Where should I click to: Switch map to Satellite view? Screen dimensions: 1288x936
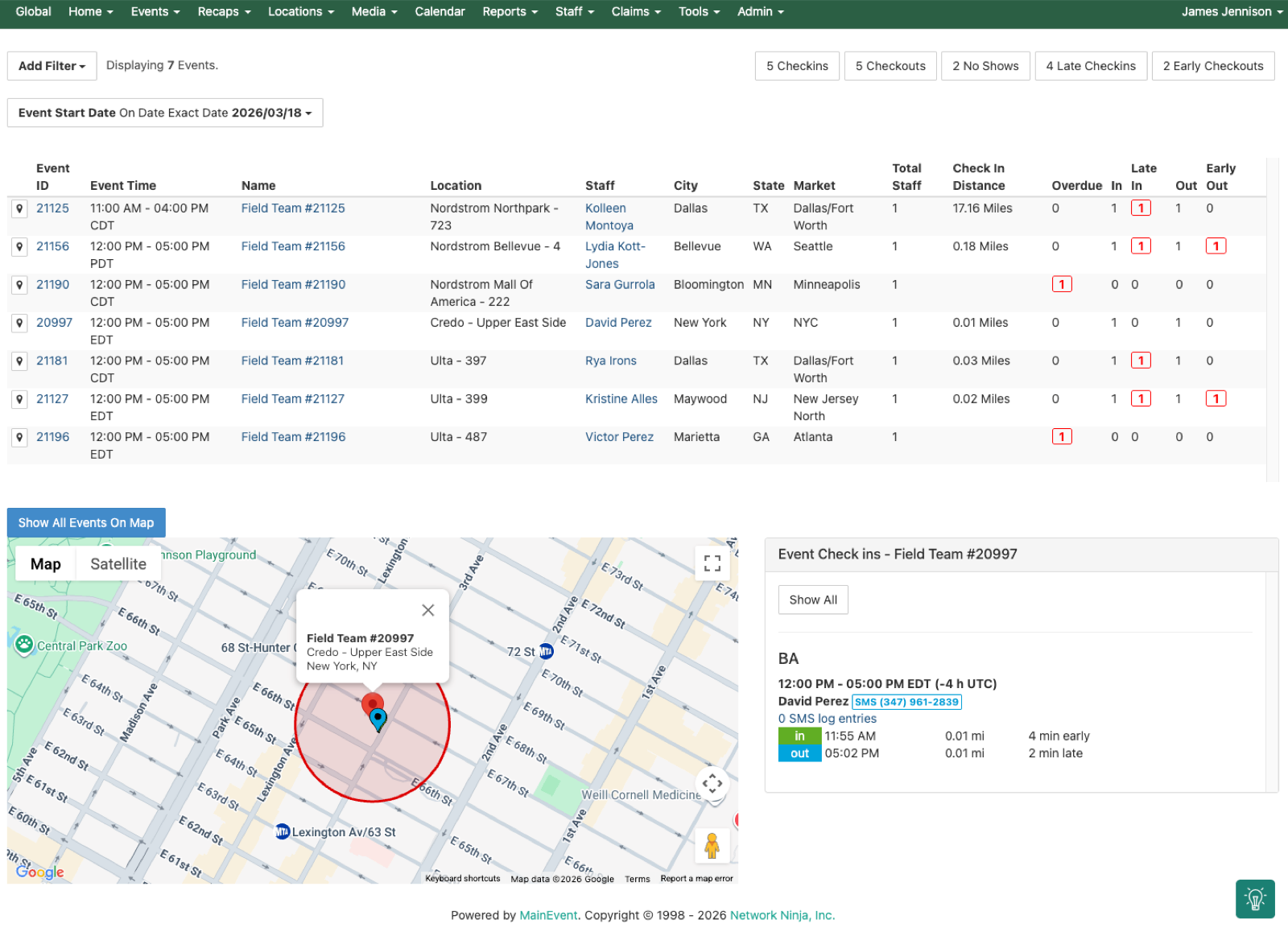[x=118, y=564]
